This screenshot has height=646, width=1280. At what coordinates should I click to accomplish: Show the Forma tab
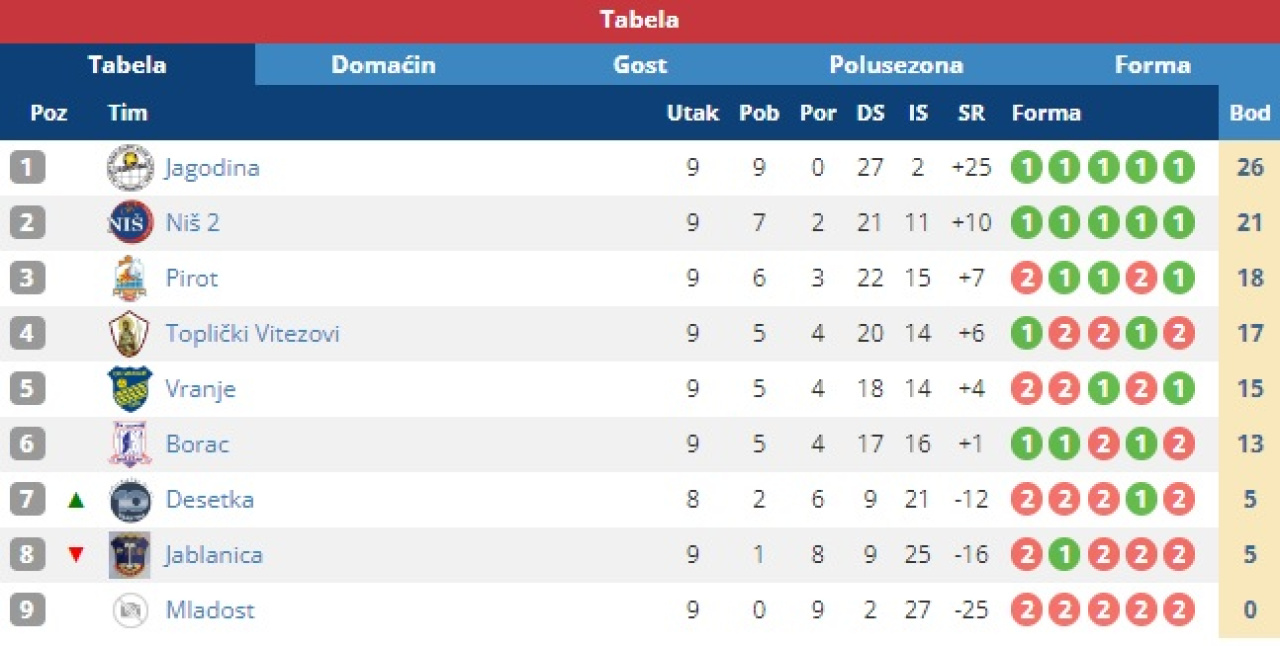click(x=1152, y=65)
